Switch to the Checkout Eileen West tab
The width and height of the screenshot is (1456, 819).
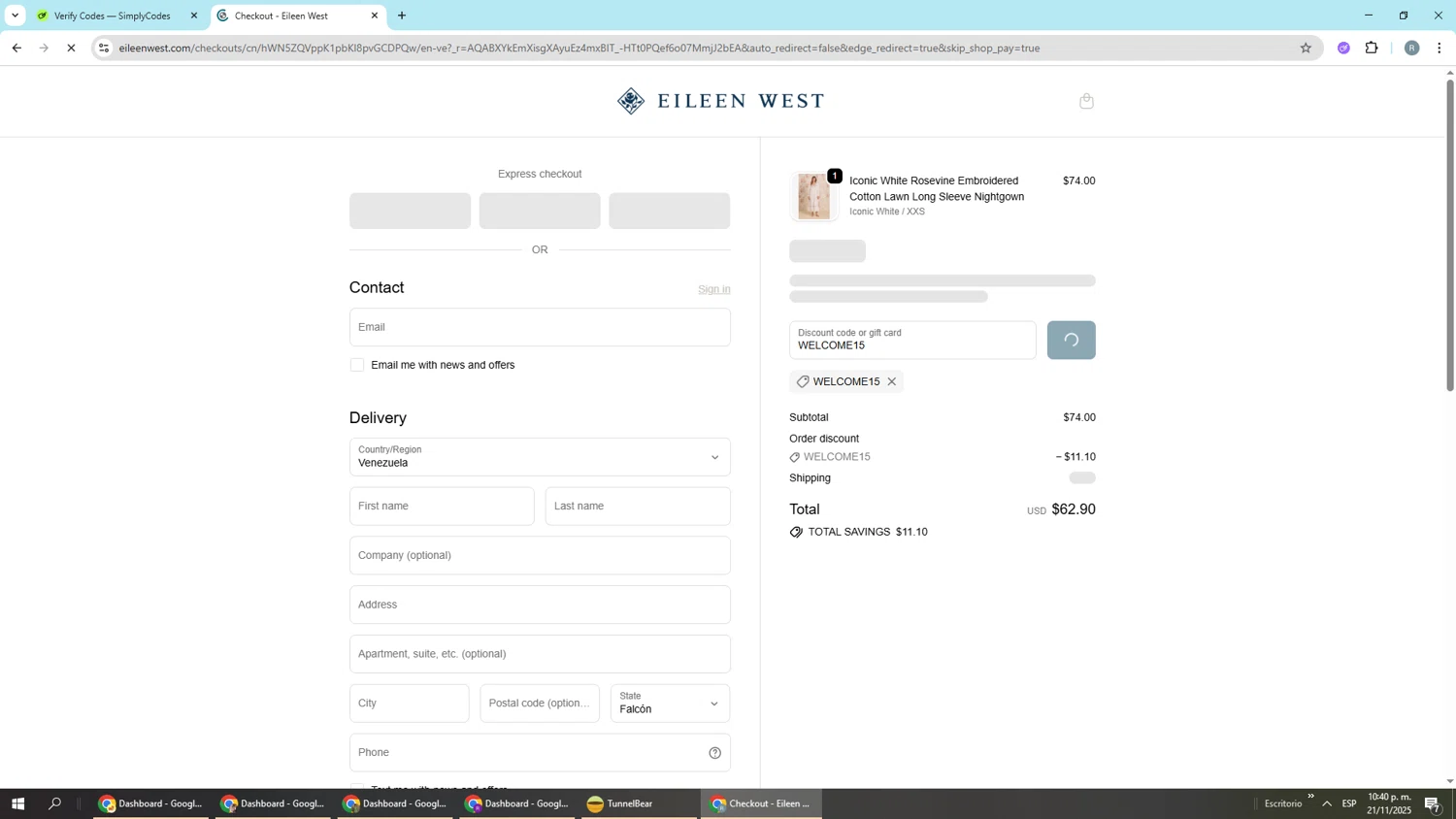pyautogui.click(x=298, y=16)
